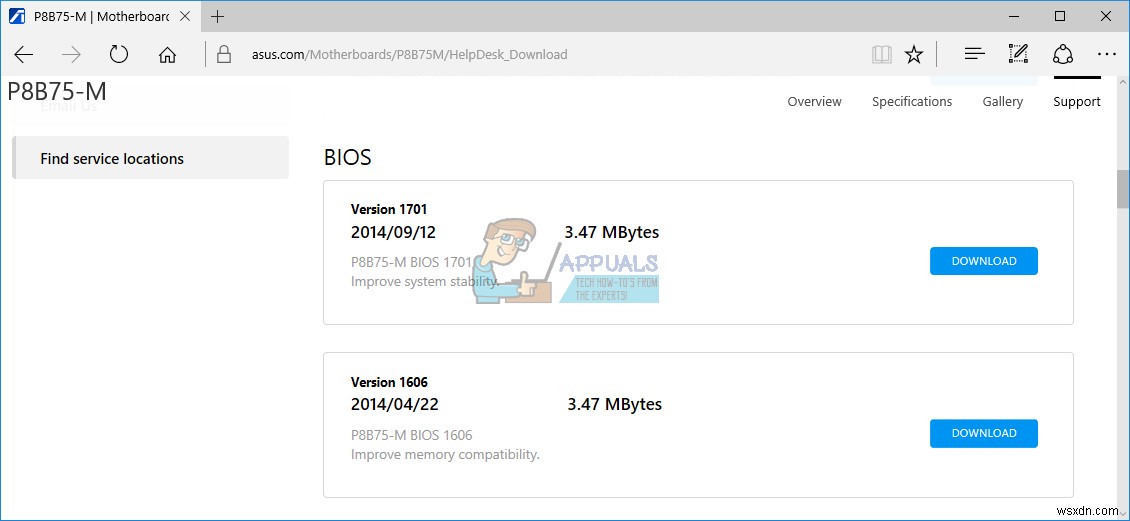
Task: Download BIOS Version 1701
Action: (x=983, y=261)
